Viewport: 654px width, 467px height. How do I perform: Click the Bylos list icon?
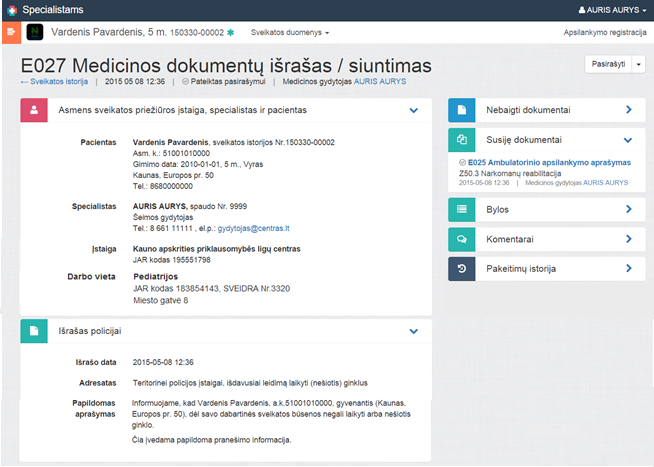click(461, 210)
